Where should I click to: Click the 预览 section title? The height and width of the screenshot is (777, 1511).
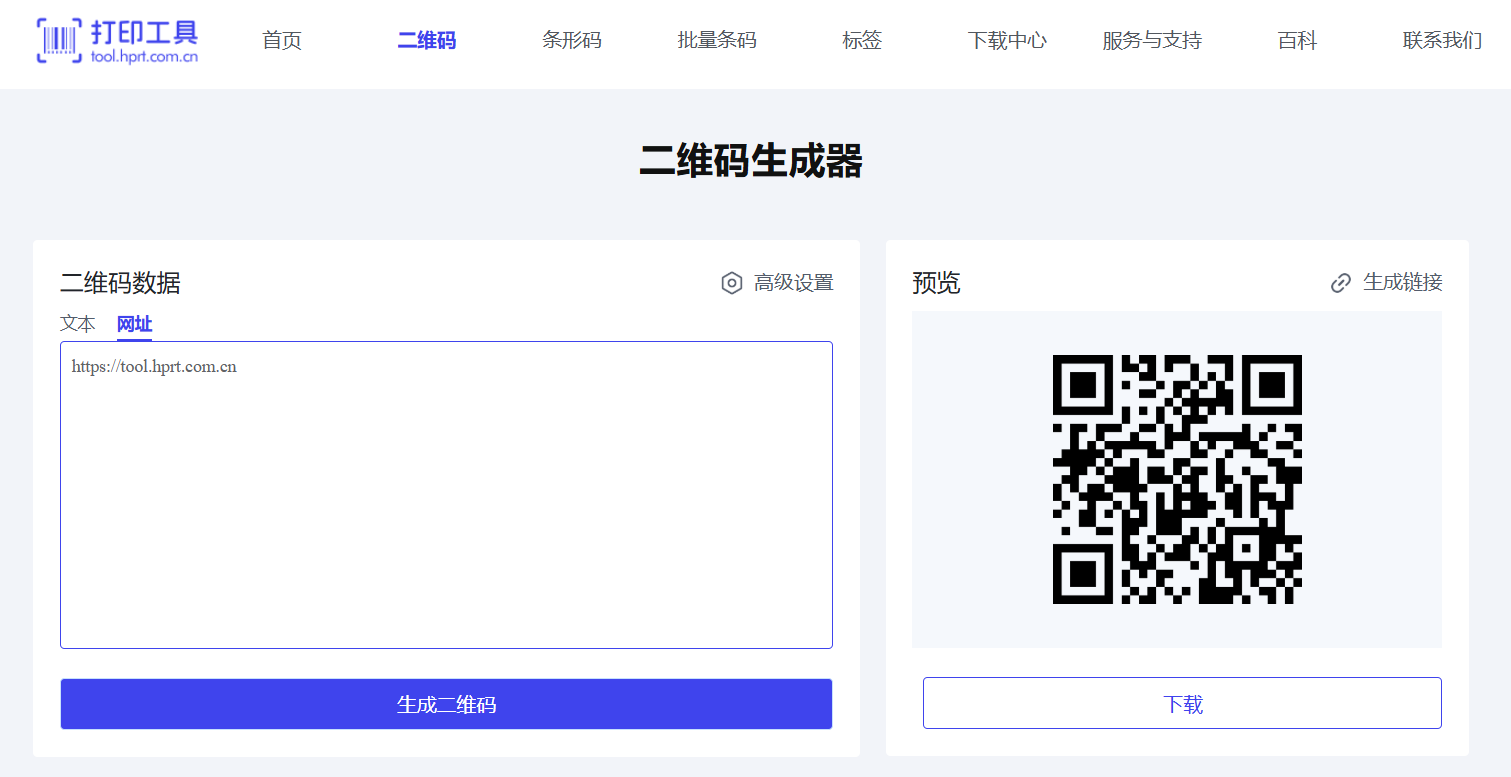pyautogui.click(x=936, y=283)
